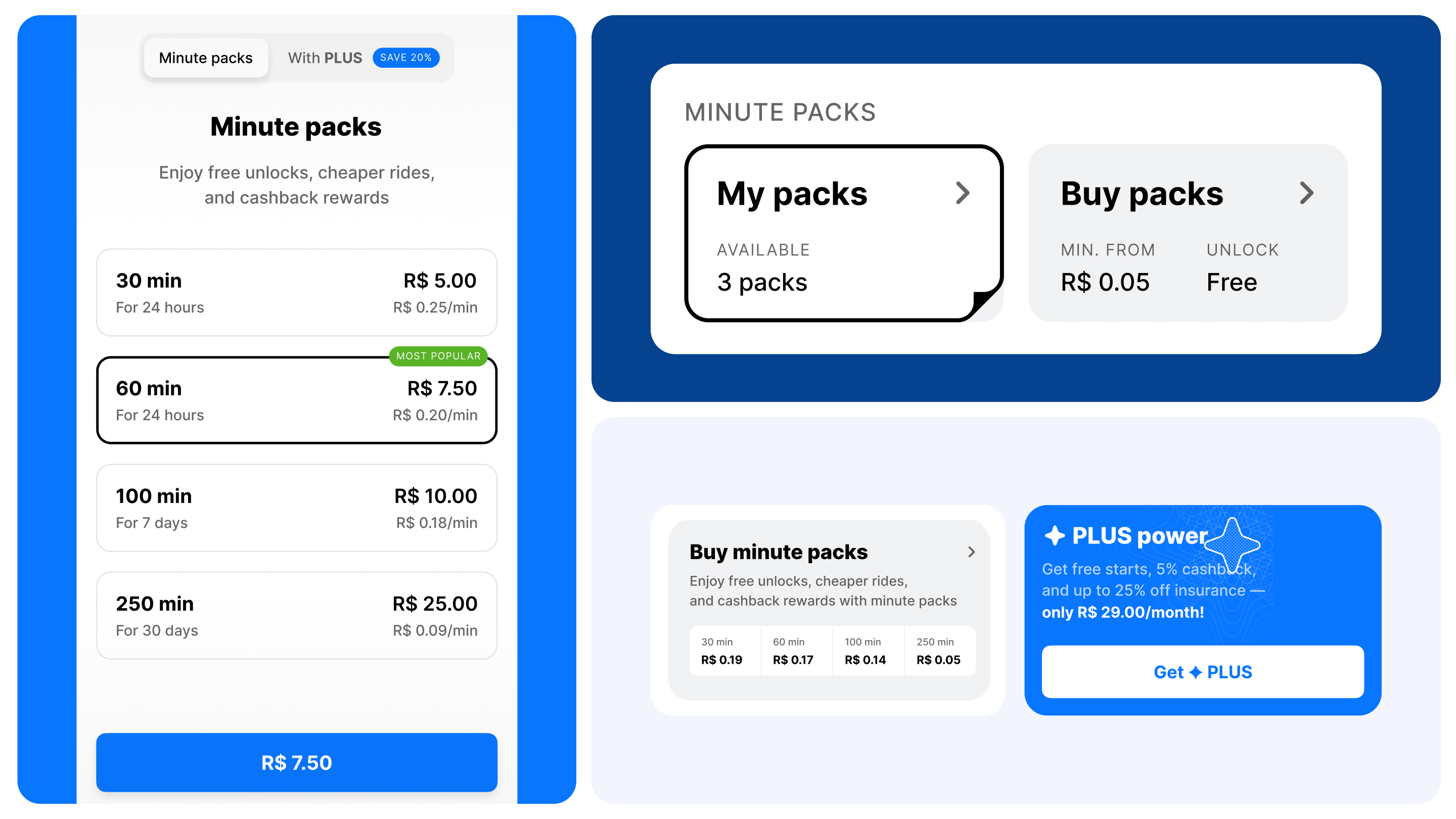Select the 60 min pack option
This screenshot has width=1456, height=819.
click(297, 400)
